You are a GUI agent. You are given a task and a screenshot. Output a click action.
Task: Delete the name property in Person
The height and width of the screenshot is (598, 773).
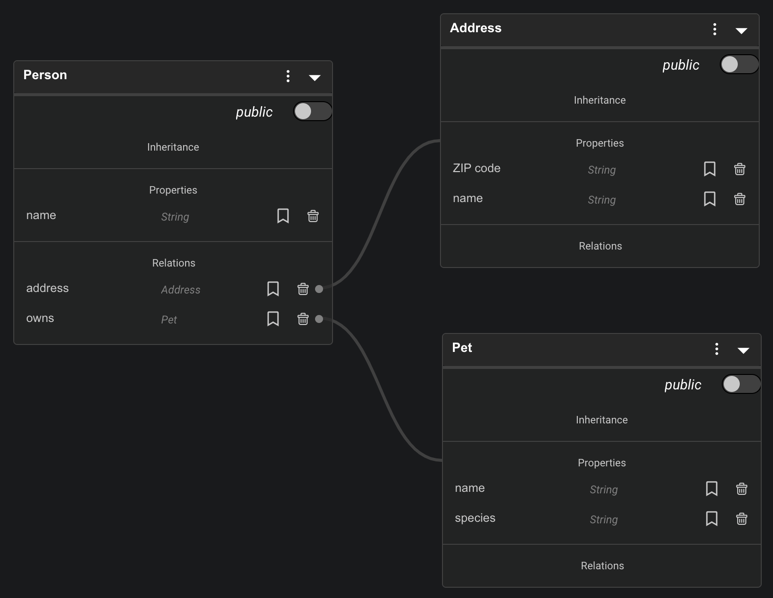(x=313, y=216)
